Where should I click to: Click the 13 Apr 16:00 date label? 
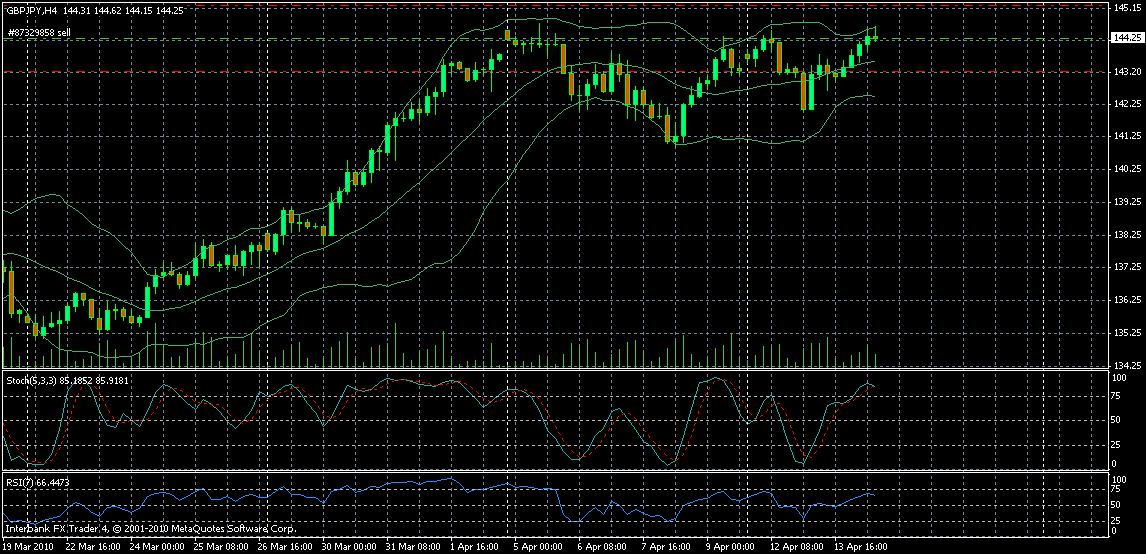point(859,547)
